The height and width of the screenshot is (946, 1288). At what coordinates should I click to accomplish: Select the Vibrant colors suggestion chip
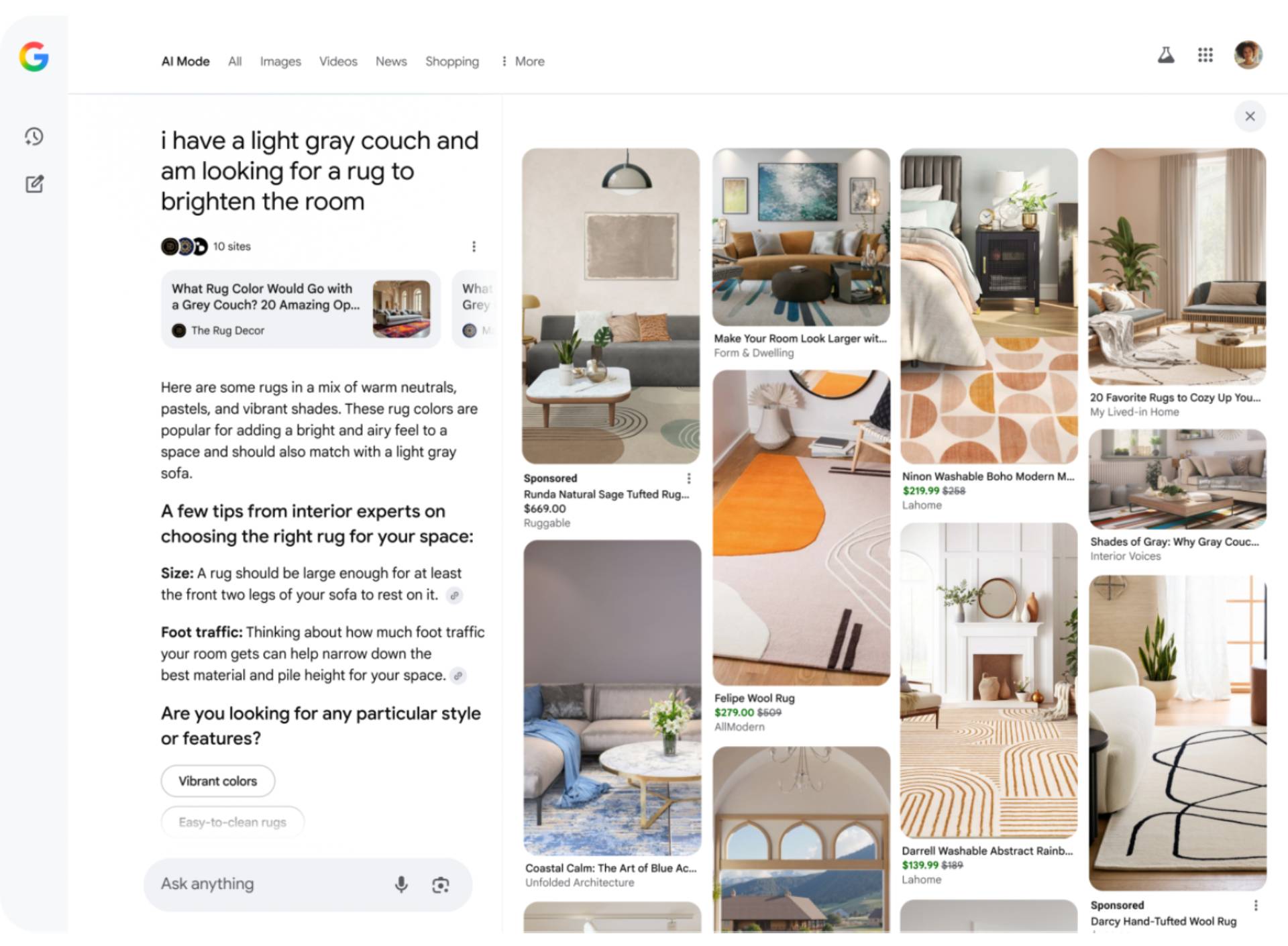click(218, 781)
